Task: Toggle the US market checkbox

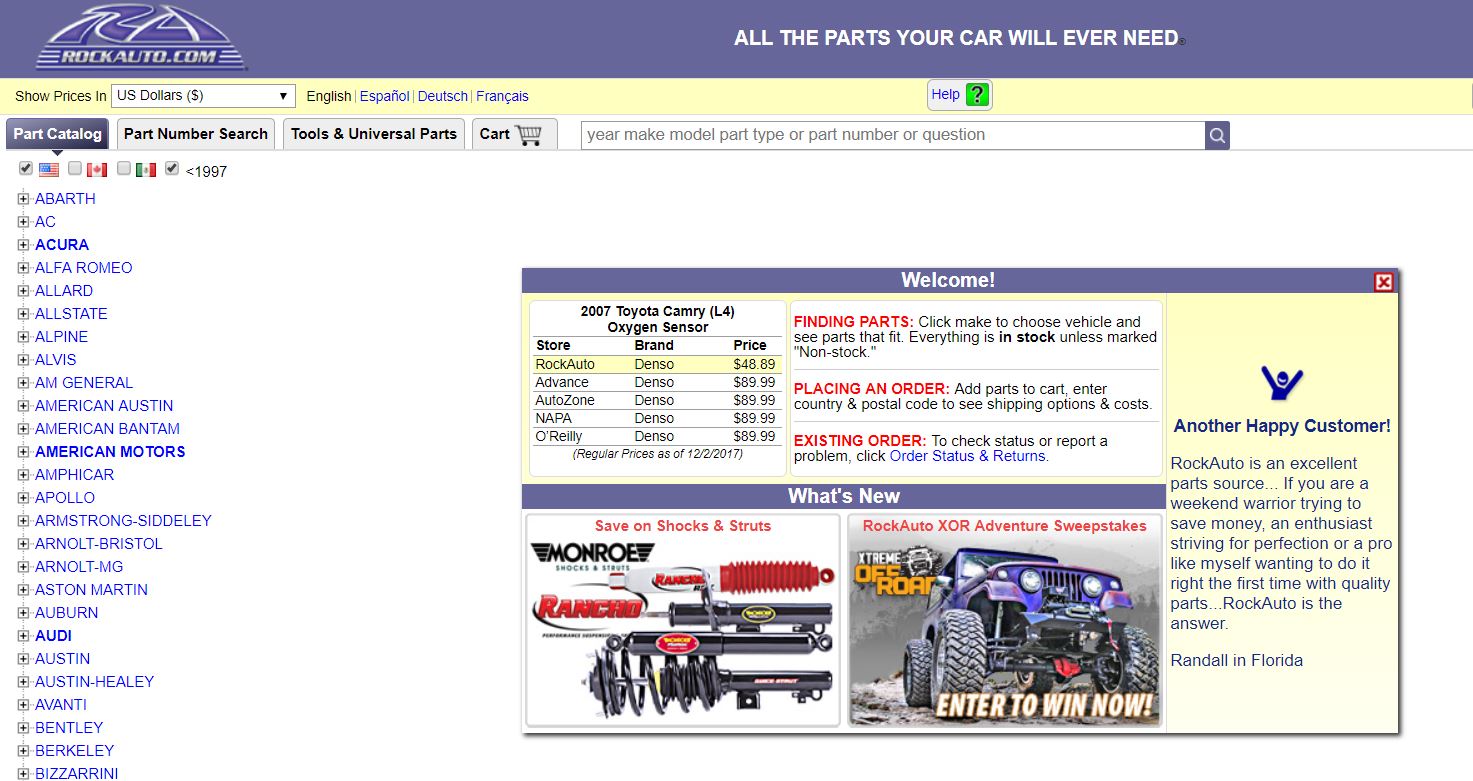Action: tap(26, 168)
